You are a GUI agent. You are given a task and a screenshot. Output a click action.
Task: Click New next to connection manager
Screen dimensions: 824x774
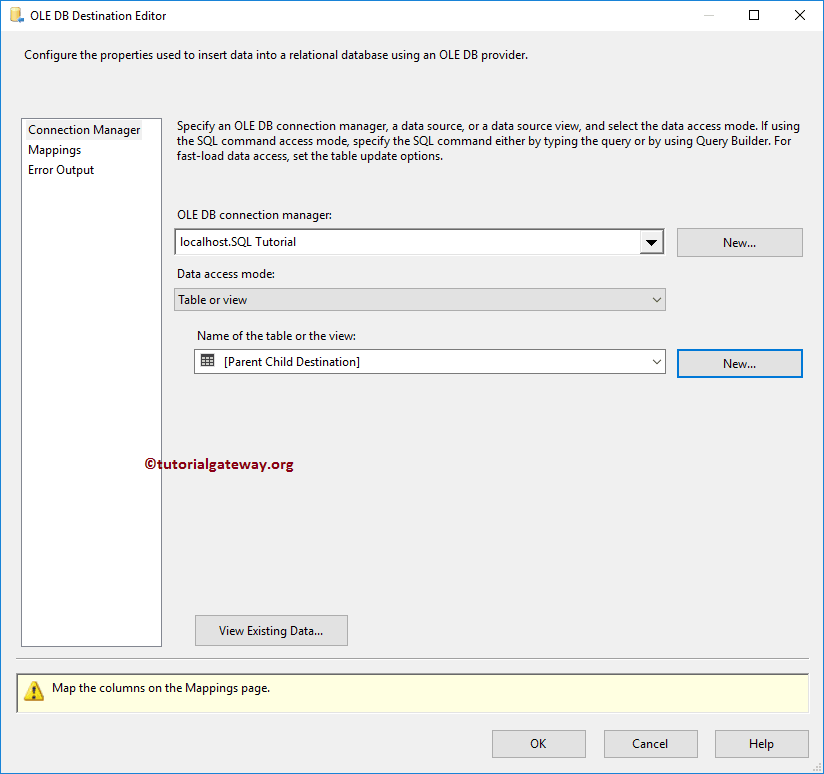(739, 242)
